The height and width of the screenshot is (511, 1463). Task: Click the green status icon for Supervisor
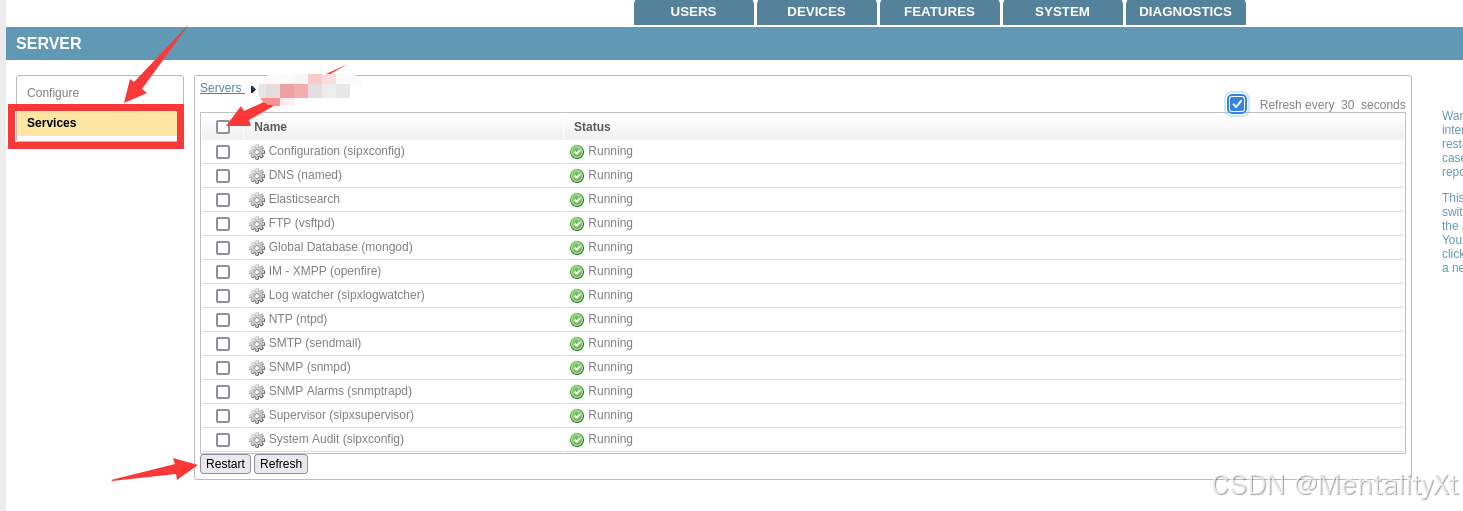tap(577, 416)
